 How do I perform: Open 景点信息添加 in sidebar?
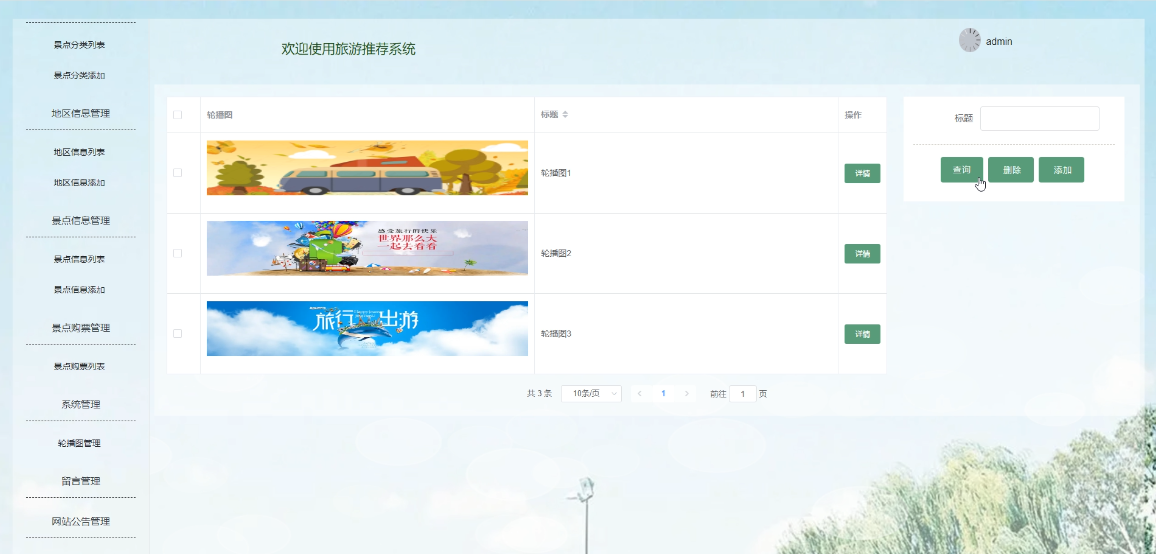79,289
